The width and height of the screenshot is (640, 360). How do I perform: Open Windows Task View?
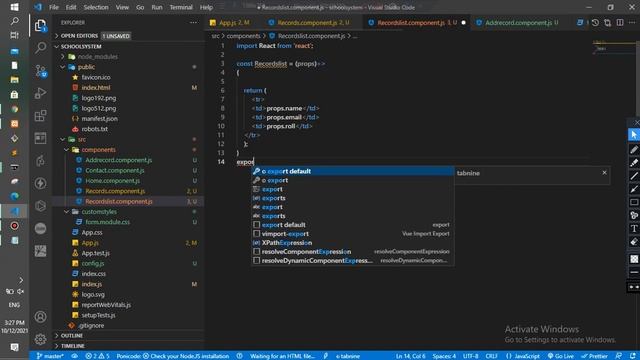point(14,36)
